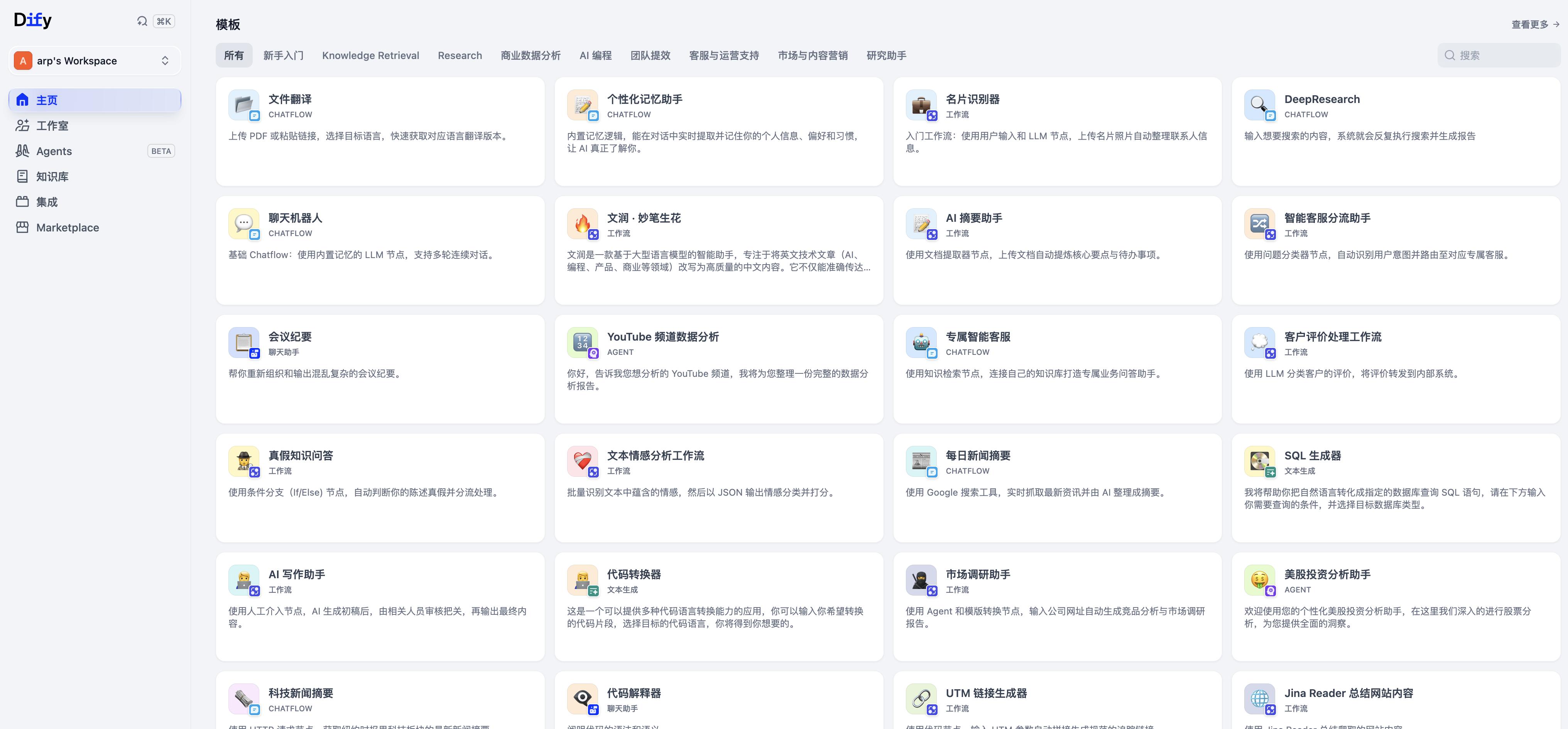Click the Agents icon in the sidebar
Screen dimensions: 1568x729
click(22, 151)
